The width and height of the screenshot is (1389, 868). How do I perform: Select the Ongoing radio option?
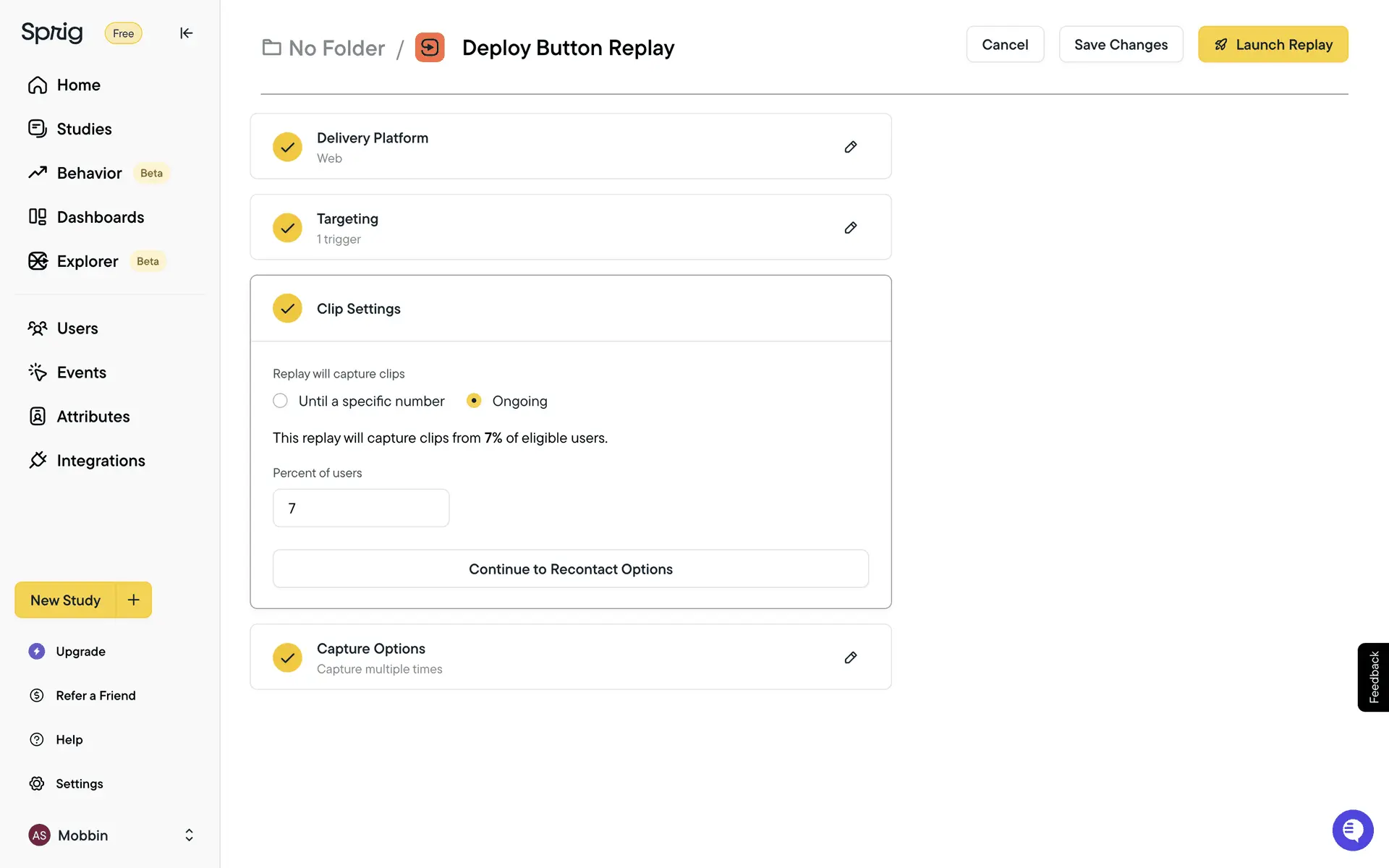click(x=474, y=401)
